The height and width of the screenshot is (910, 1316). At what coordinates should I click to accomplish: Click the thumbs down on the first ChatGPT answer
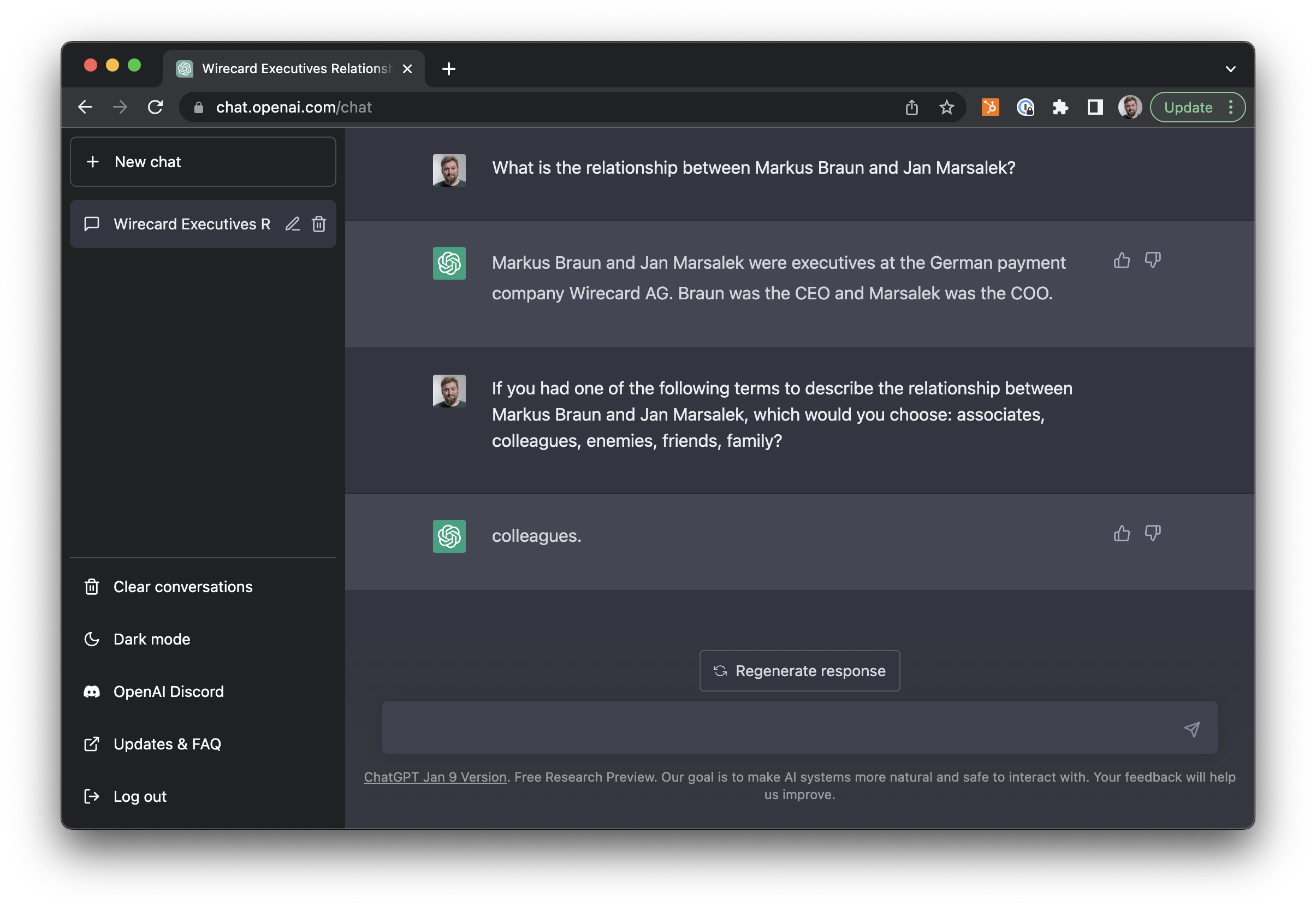coord(1152,261)
